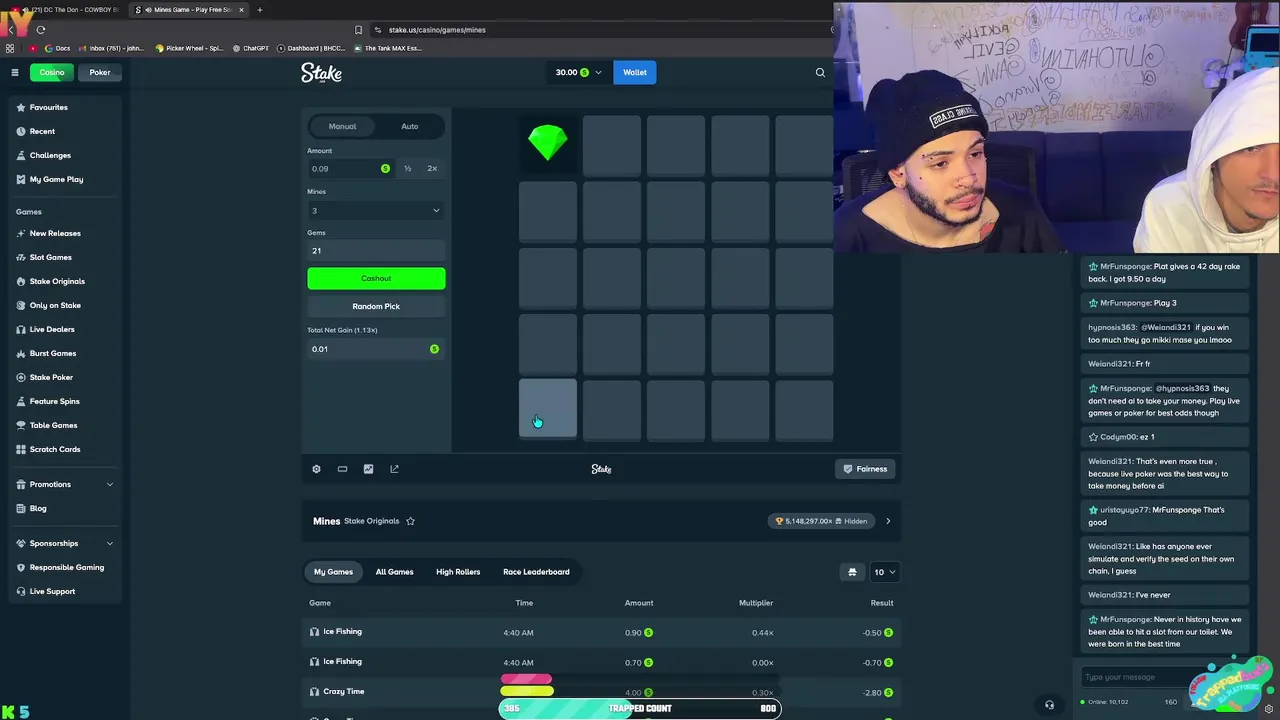Switch to the Casino tab
Image resolution: width=1280 pixels, height=720 pixels.
52,72
